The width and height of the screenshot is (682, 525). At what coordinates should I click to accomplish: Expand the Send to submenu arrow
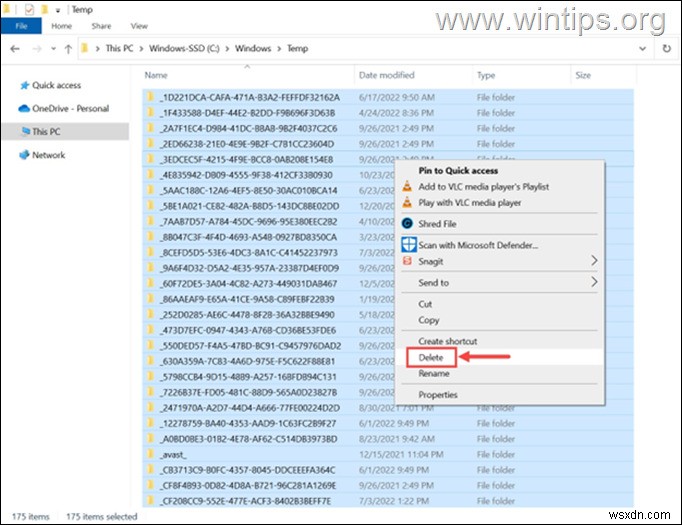(594, 282)
